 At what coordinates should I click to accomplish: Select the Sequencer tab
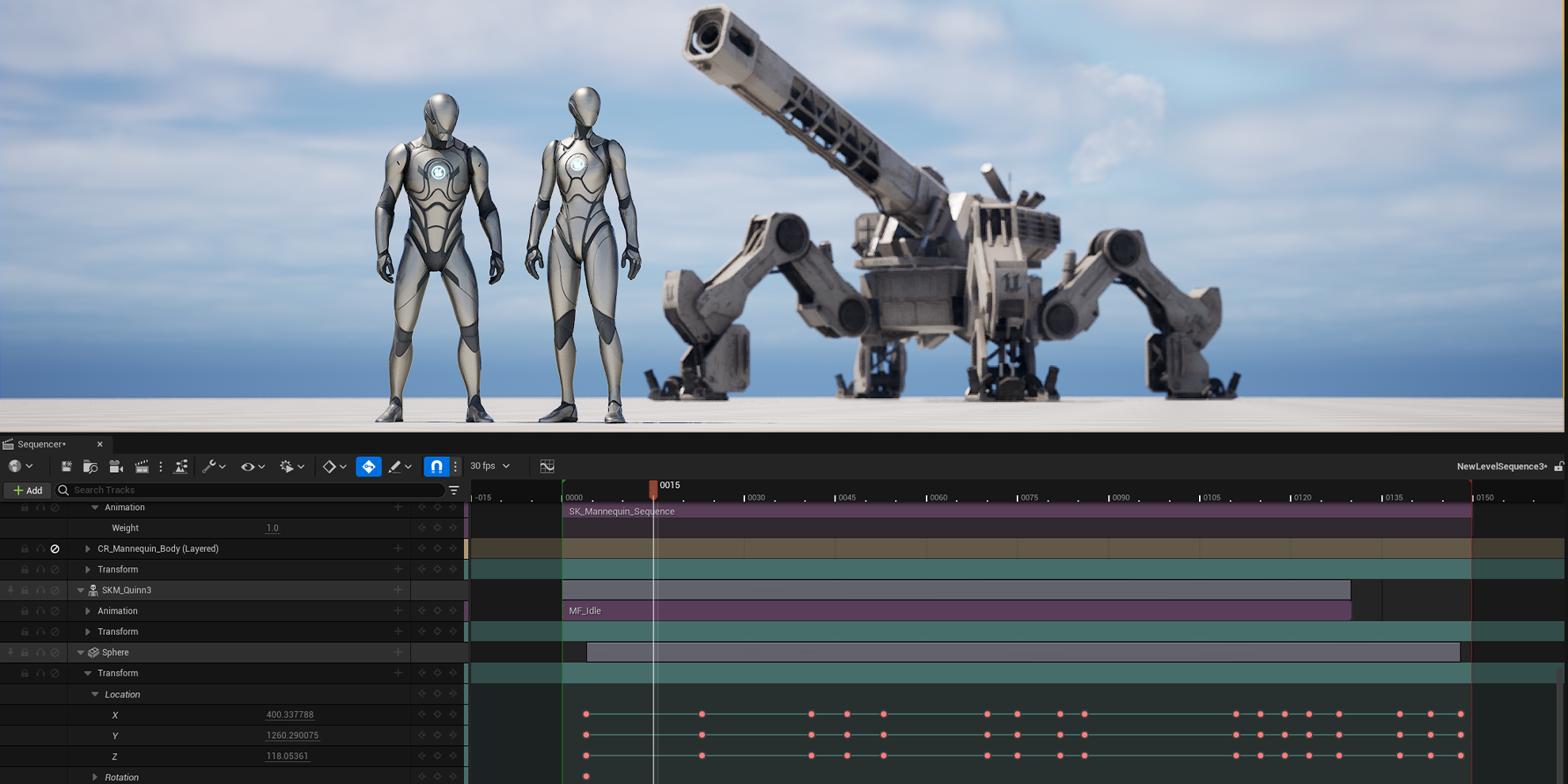[x=43, y=444]
